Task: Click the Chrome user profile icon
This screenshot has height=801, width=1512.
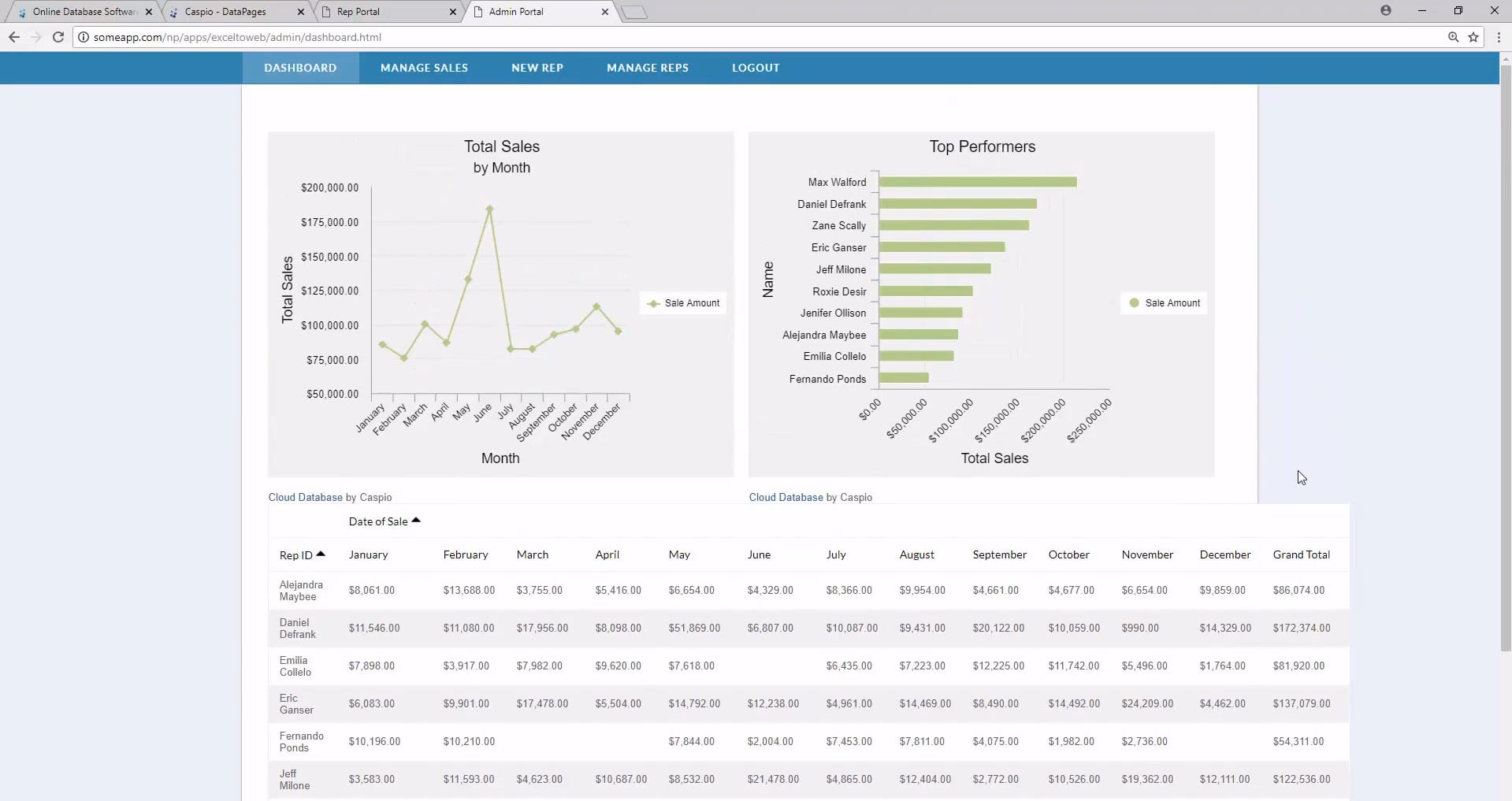Action: tap(1385, 11)
